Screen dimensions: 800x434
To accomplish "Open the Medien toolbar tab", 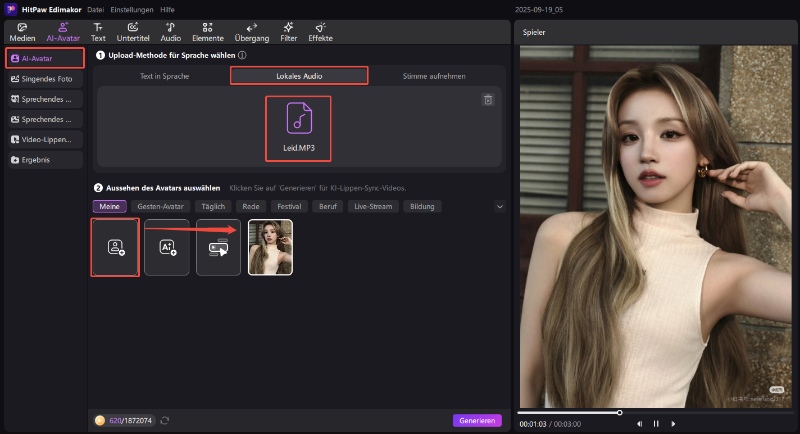I will click(22, 32).
